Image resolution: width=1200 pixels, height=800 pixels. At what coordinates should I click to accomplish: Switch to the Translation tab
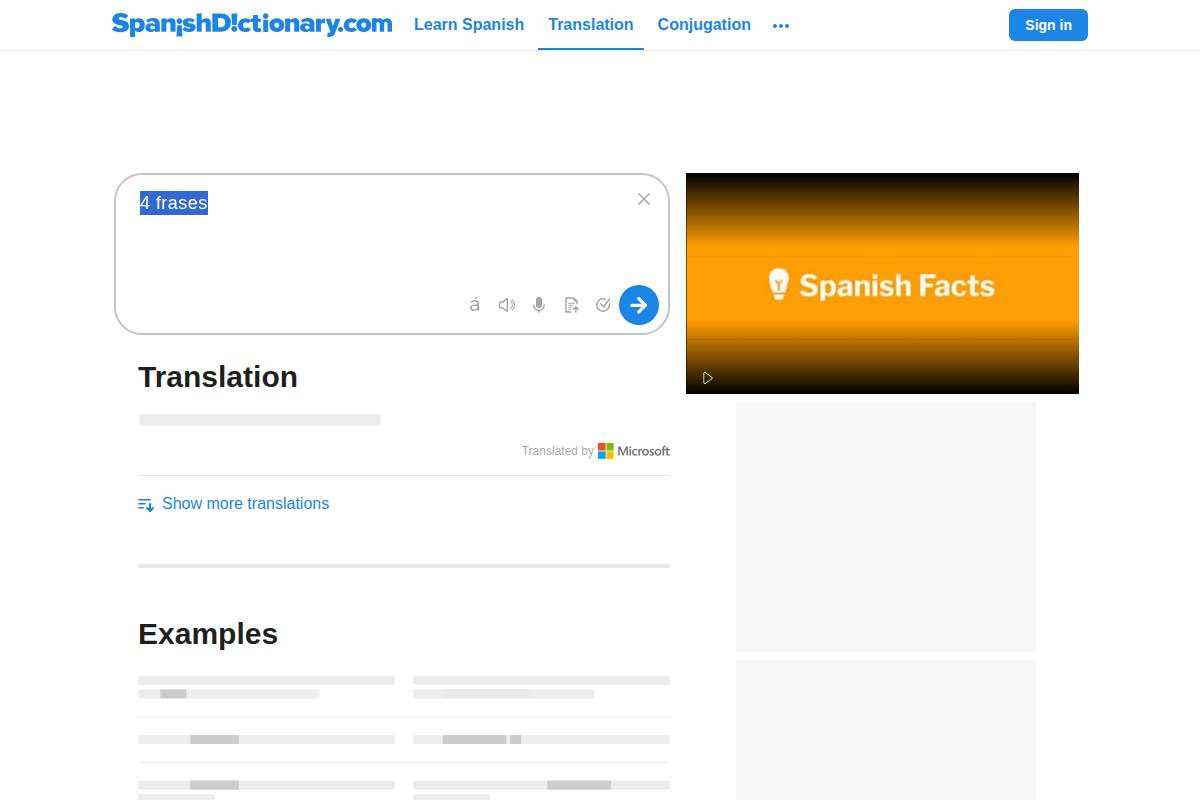590,25
